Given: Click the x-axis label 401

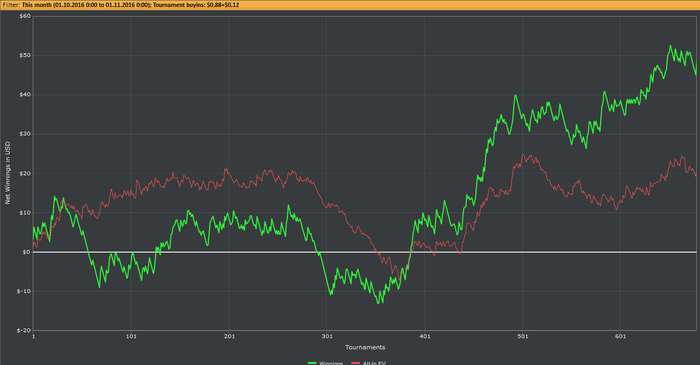Looking at the screenshot, I should pos(425,336).
